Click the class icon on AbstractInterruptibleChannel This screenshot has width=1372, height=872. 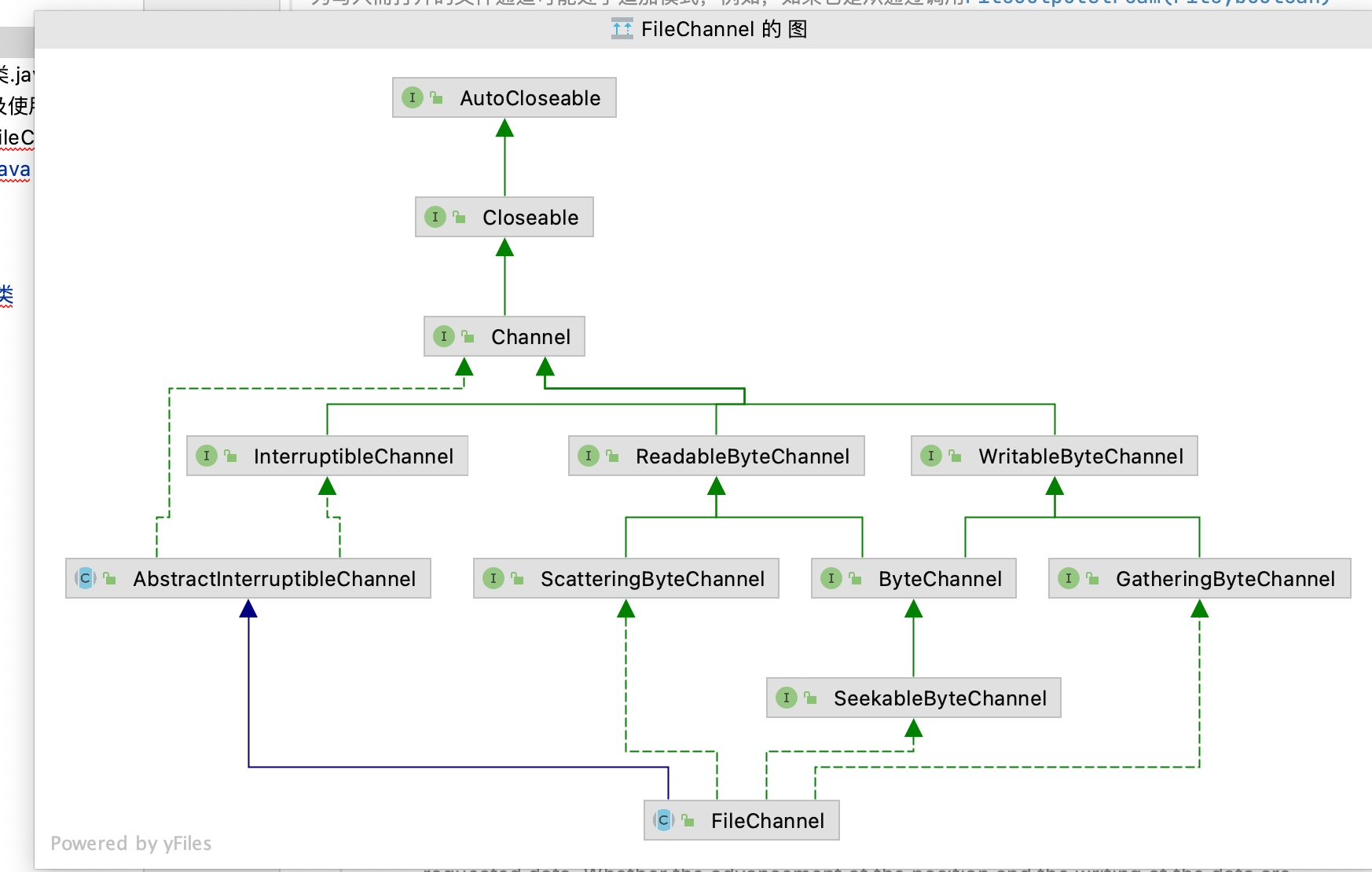click(86, 579)
